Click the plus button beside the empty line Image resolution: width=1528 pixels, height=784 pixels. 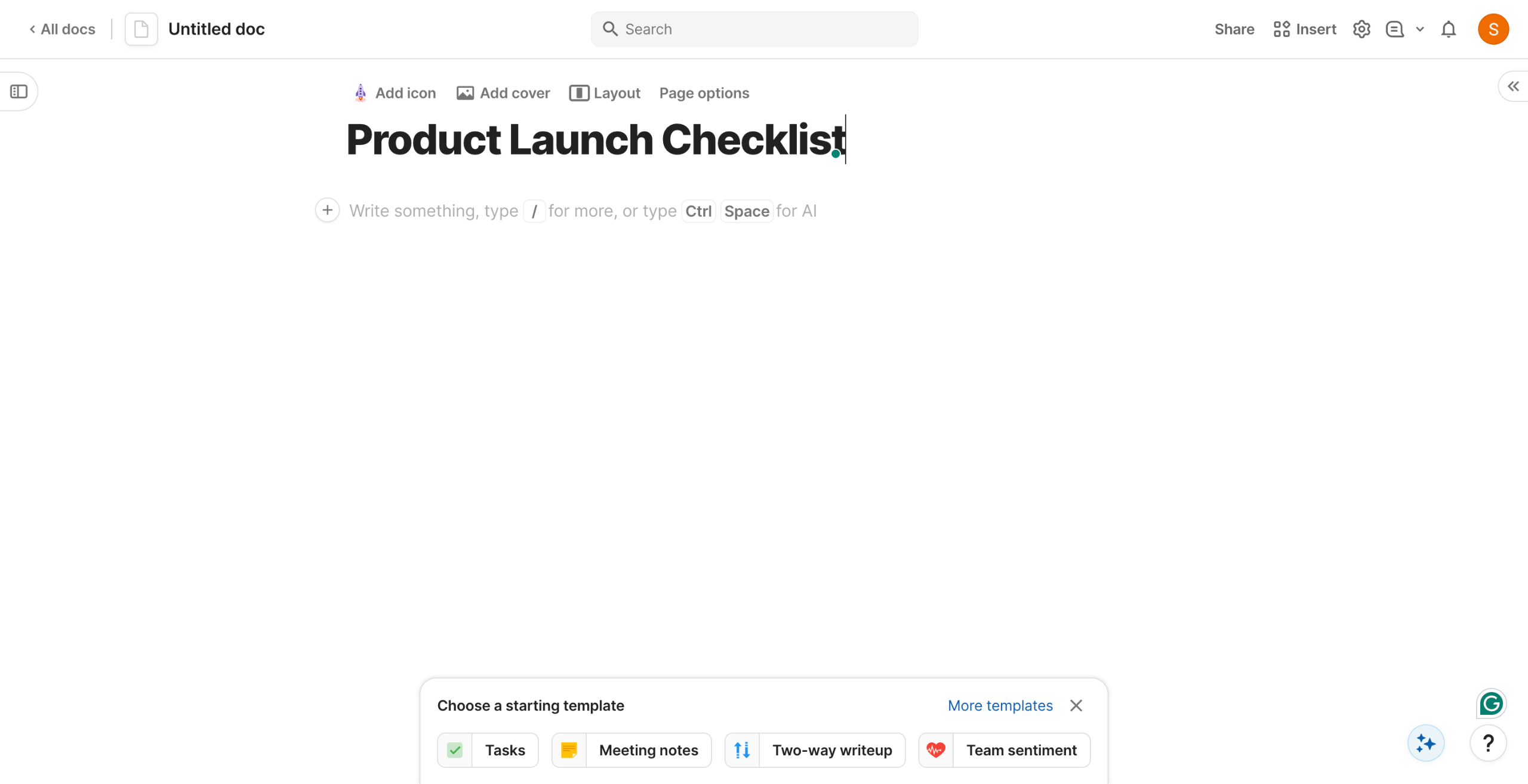point(327,211)
